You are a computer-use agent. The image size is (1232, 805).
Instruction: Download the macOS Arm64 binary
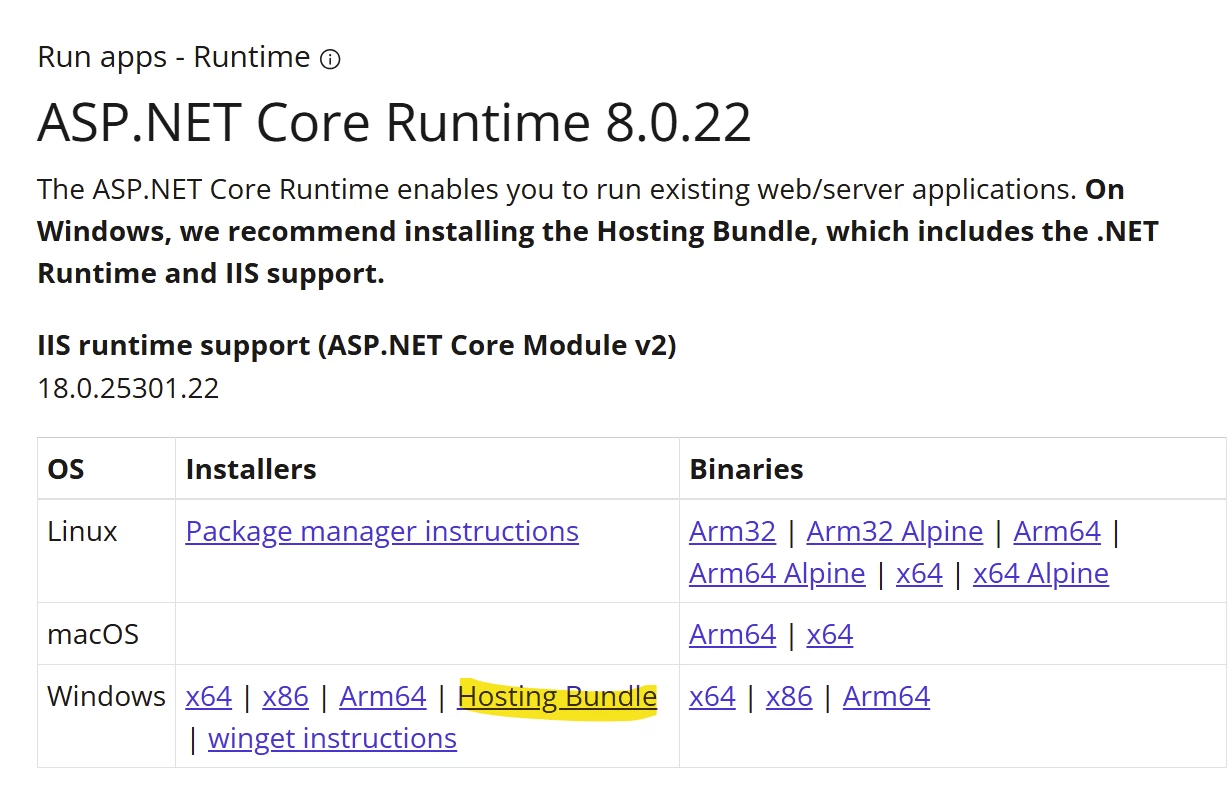(732, 634)
